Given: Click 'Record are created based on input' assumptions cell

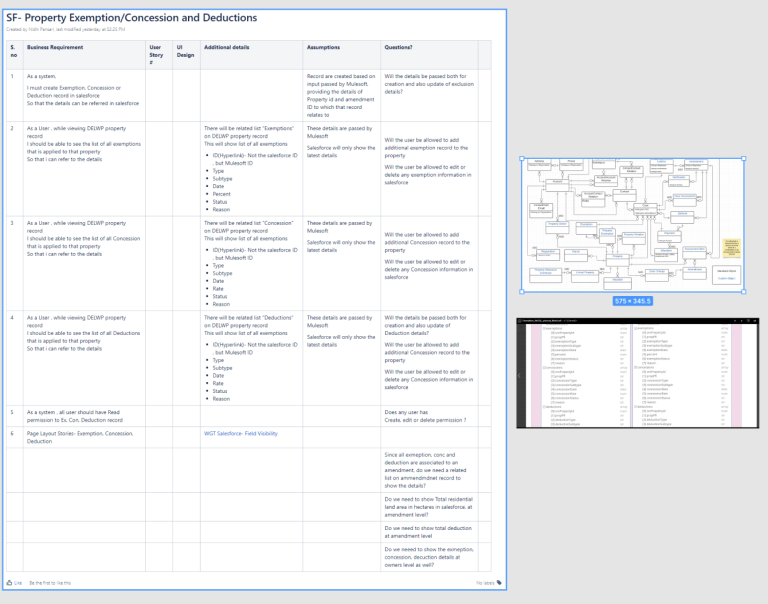Looking at the screenshot, I should pyautogui.click(x=341, y=96).
